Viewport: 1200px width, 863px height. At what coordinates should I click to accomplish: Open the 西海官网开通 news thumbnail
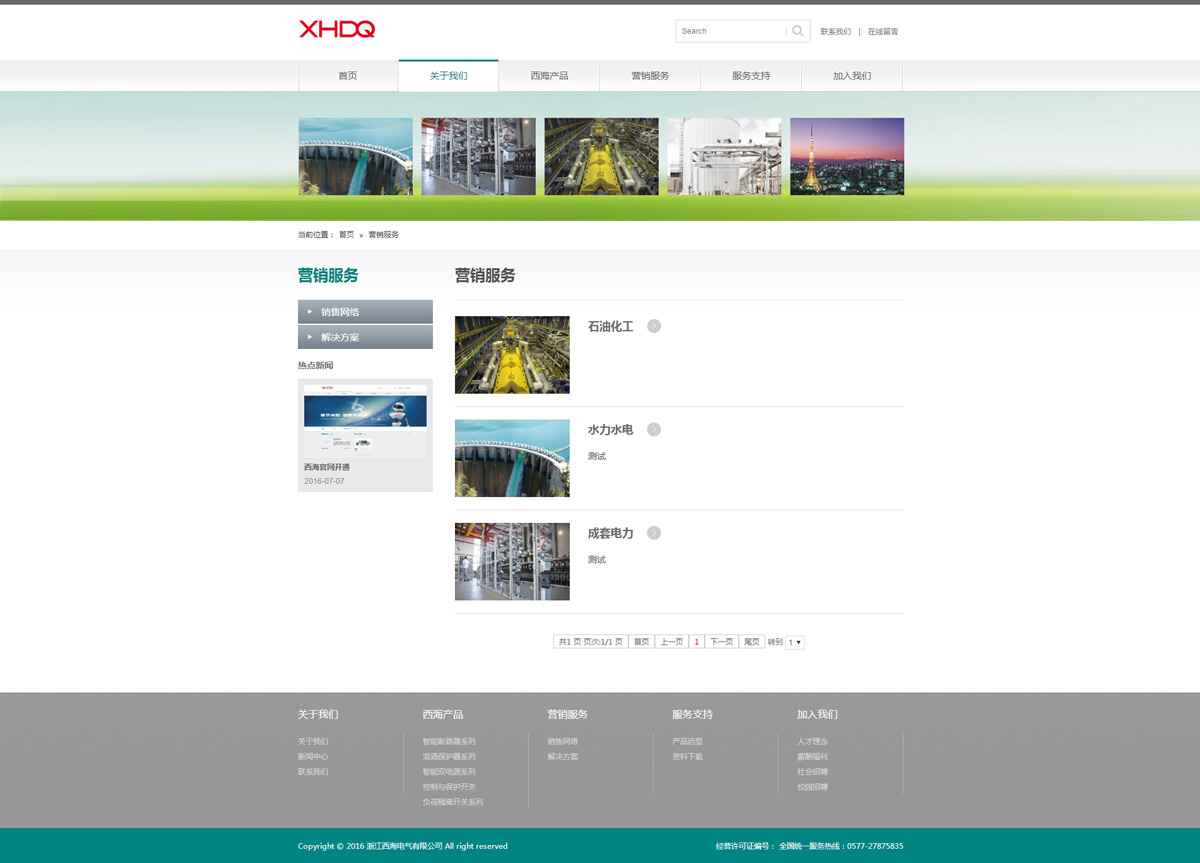pos(365,420)
